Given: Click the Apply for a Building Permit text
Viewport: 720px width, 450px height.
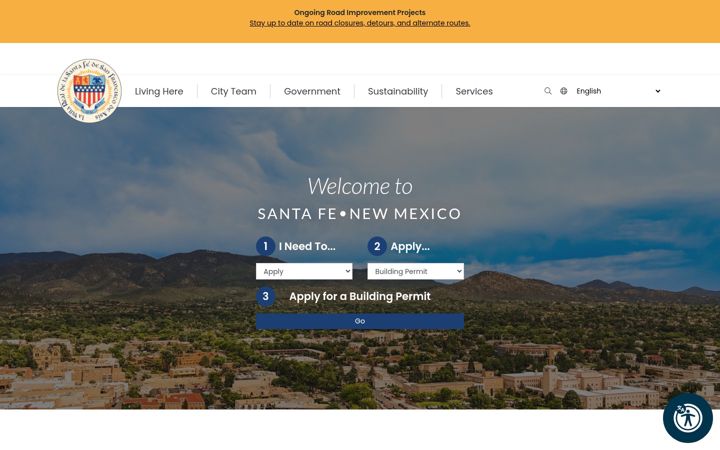Looking at the screenshot, I should [360, 296].
